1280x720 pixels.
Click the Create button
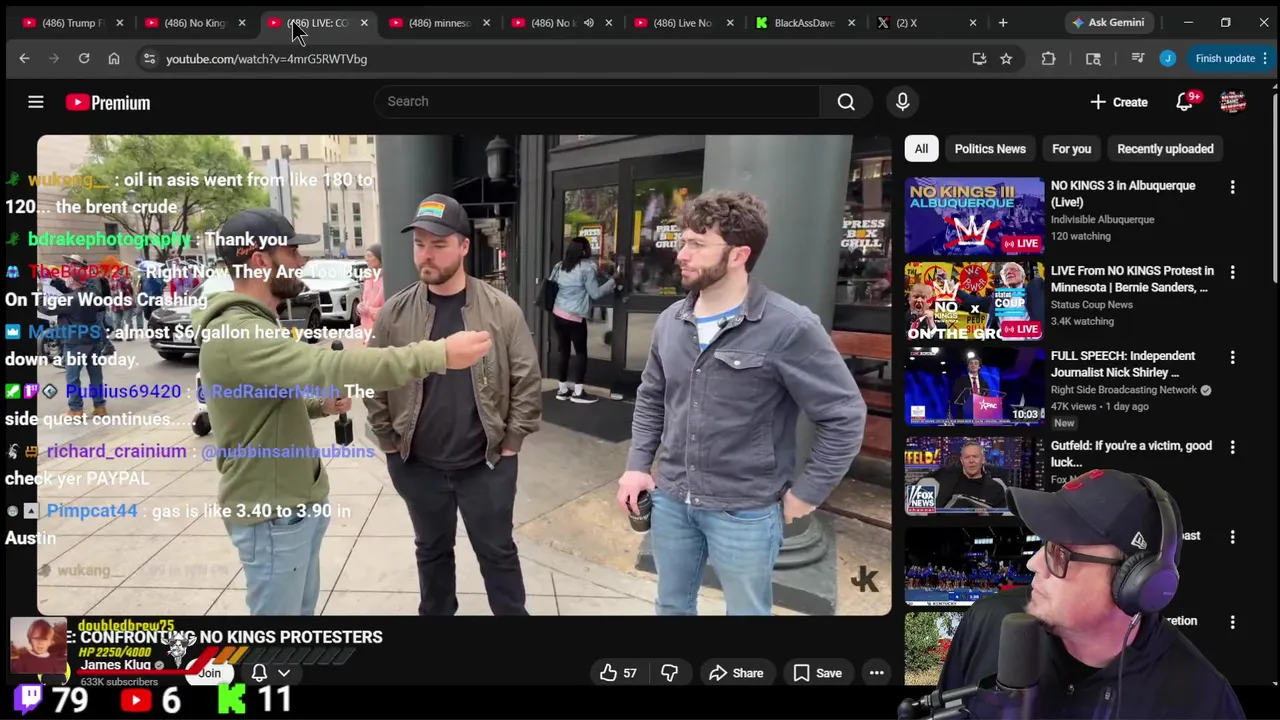click(x=1119, y=102)
